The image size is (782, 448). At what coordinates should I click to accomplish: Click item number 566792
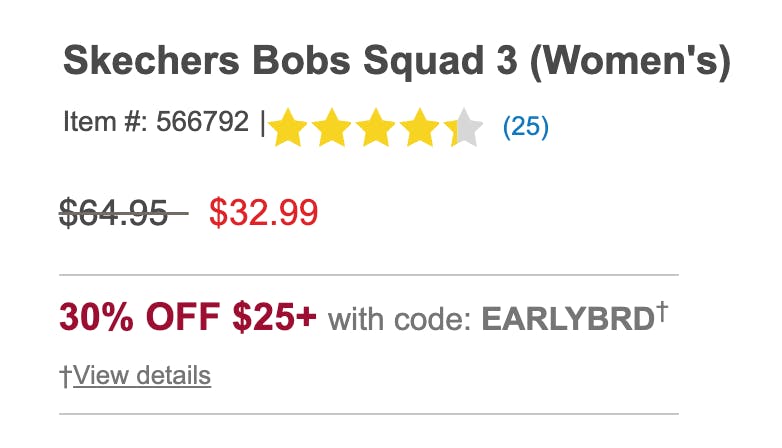pyautogui.click(x=202, y=122)
